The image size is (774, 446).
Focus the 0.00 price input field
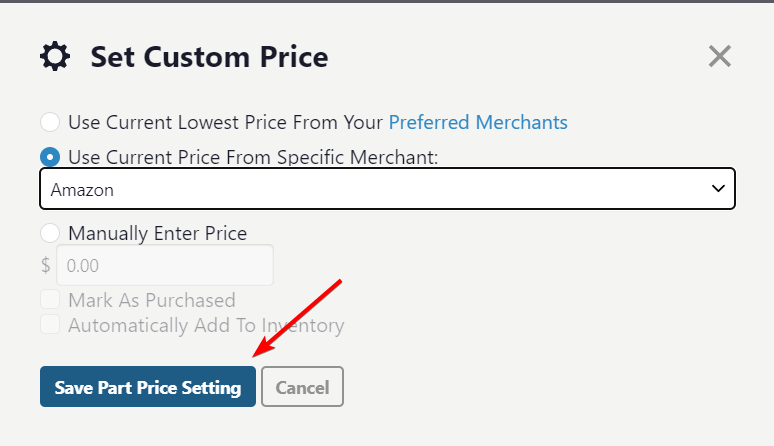click(165, 266)
